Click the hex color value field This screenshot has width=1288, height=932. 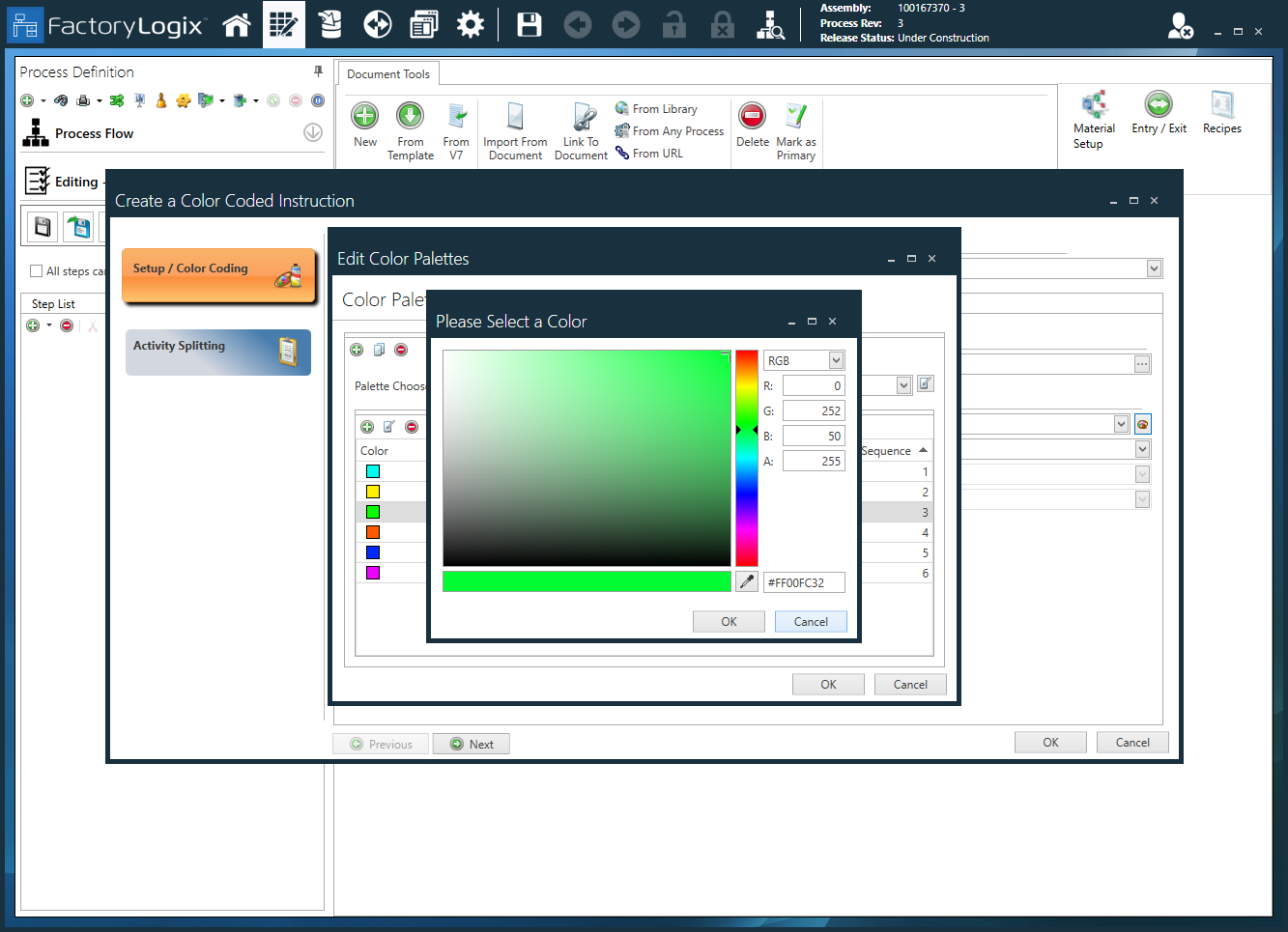[804, 581]
